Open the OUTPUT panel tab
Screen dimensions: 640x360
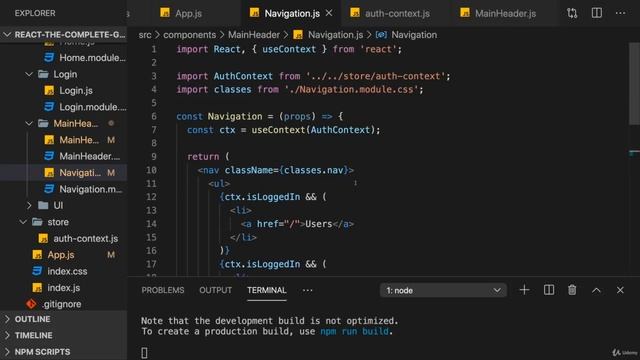click(x=216, y=290)
